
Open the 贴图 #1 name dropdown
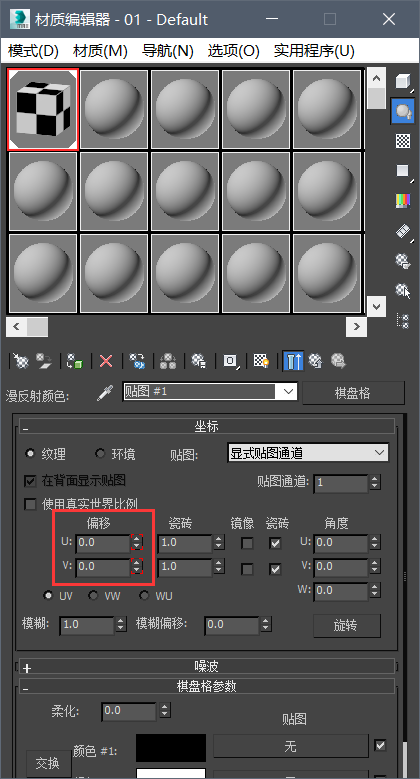tap(210, 391)
